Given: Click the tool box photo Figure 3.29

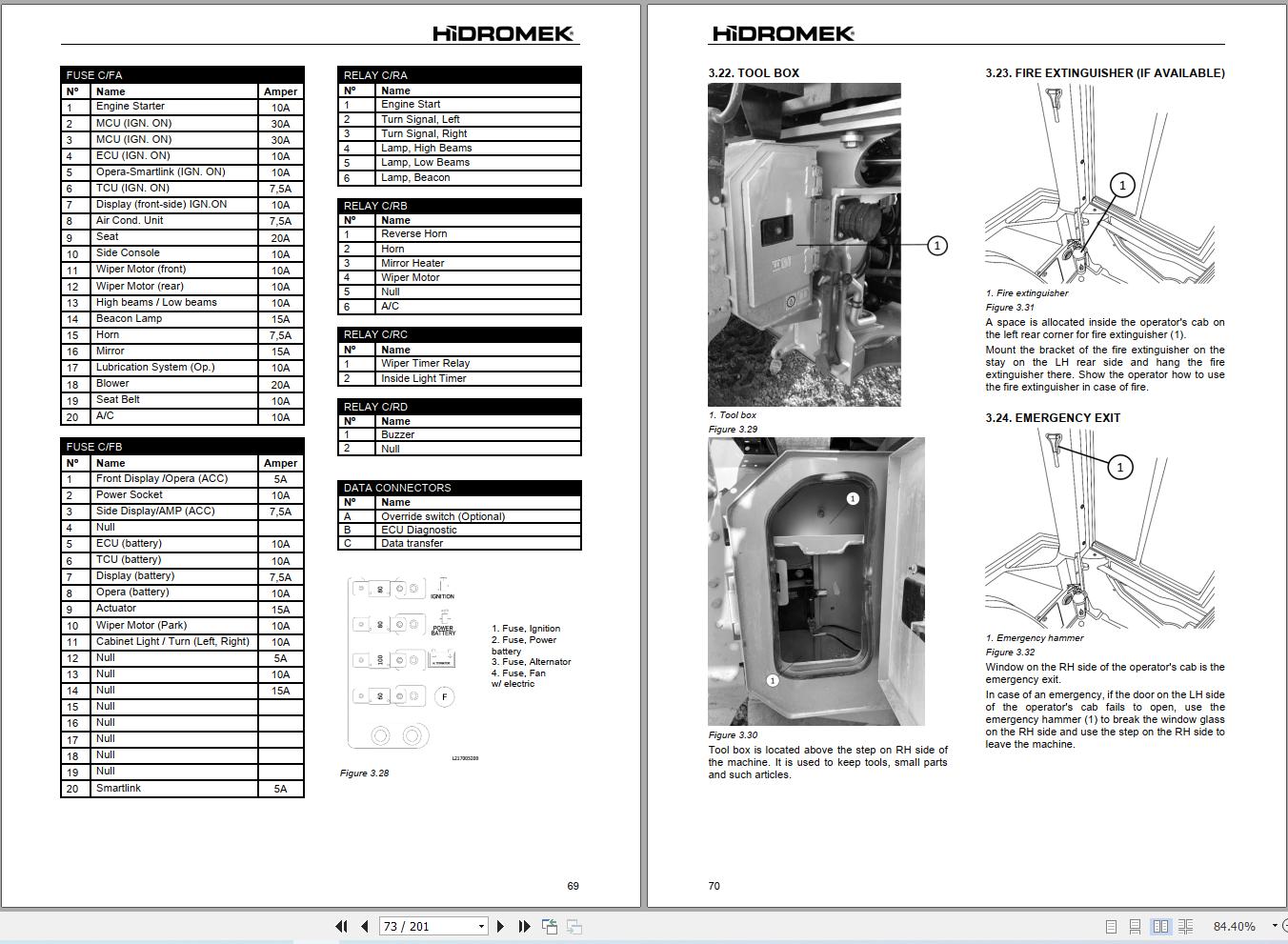Looking at the screenshot, I should pyautogui.click(x=804, y=245).
